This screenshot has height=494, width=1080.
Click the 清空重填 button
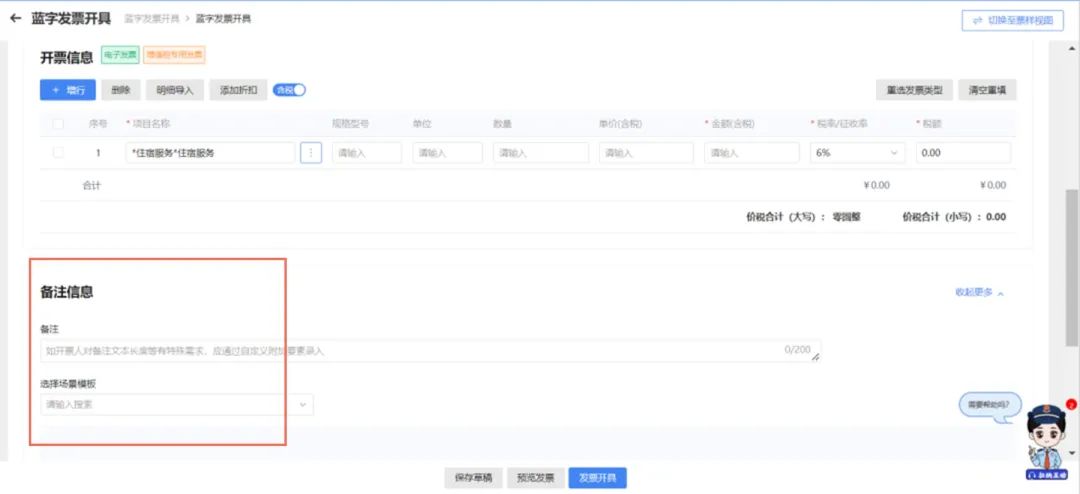[x=986, y=90]
